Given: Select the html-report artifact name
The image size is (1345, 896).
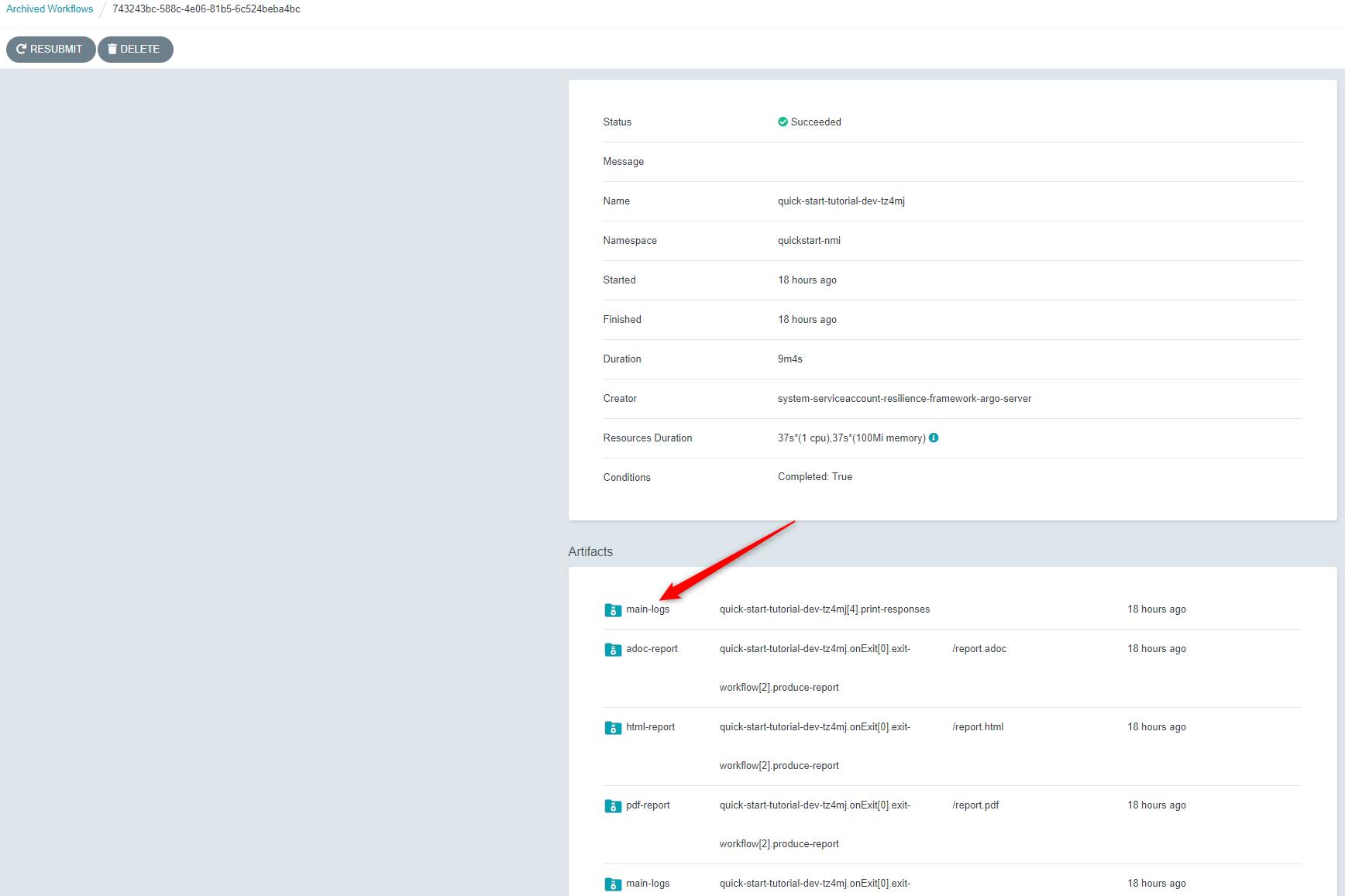Looking at the screenshot, I should [650, 727].
